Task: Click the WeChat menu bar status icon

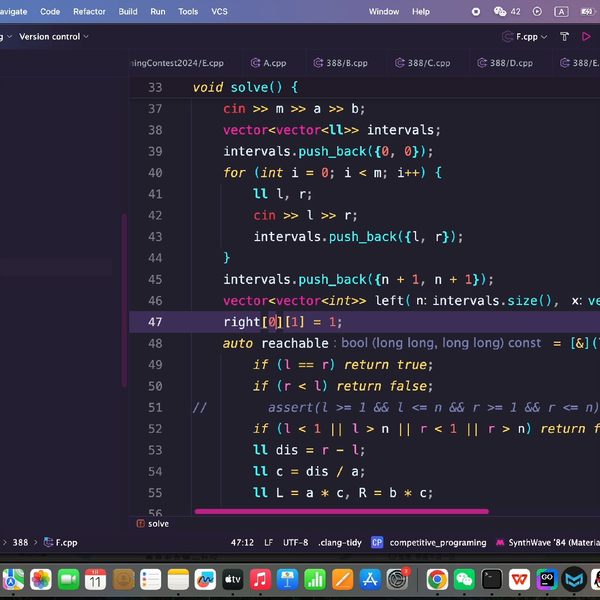Action: (500, 12)
